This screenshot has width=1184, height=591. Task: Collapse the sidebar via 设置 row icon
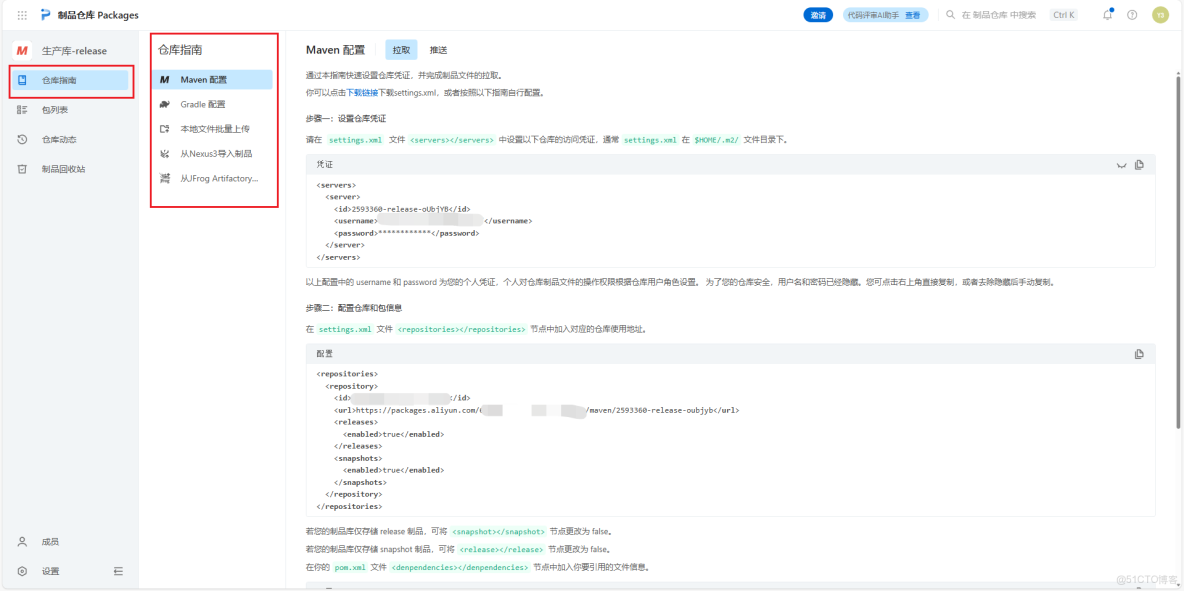(x=118, y=570)
